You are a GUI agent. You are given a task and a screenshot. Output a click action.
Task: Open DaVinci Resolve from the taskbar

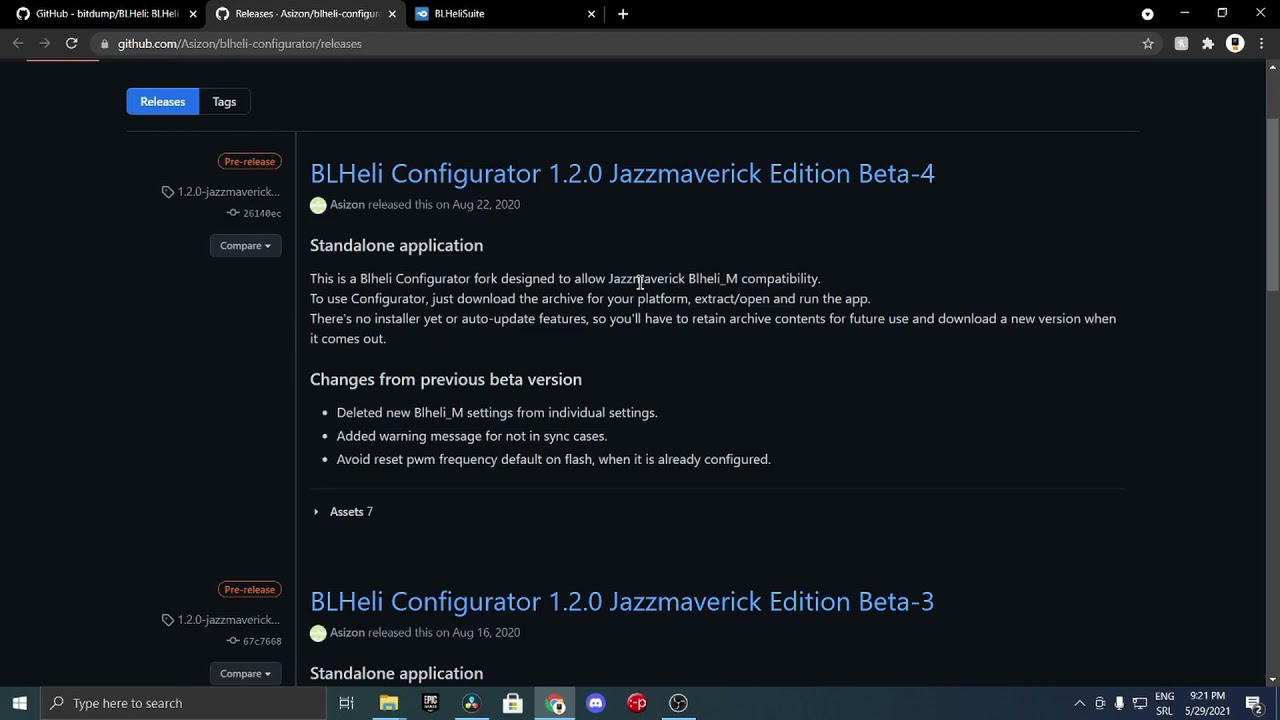[x=471, y=703]
